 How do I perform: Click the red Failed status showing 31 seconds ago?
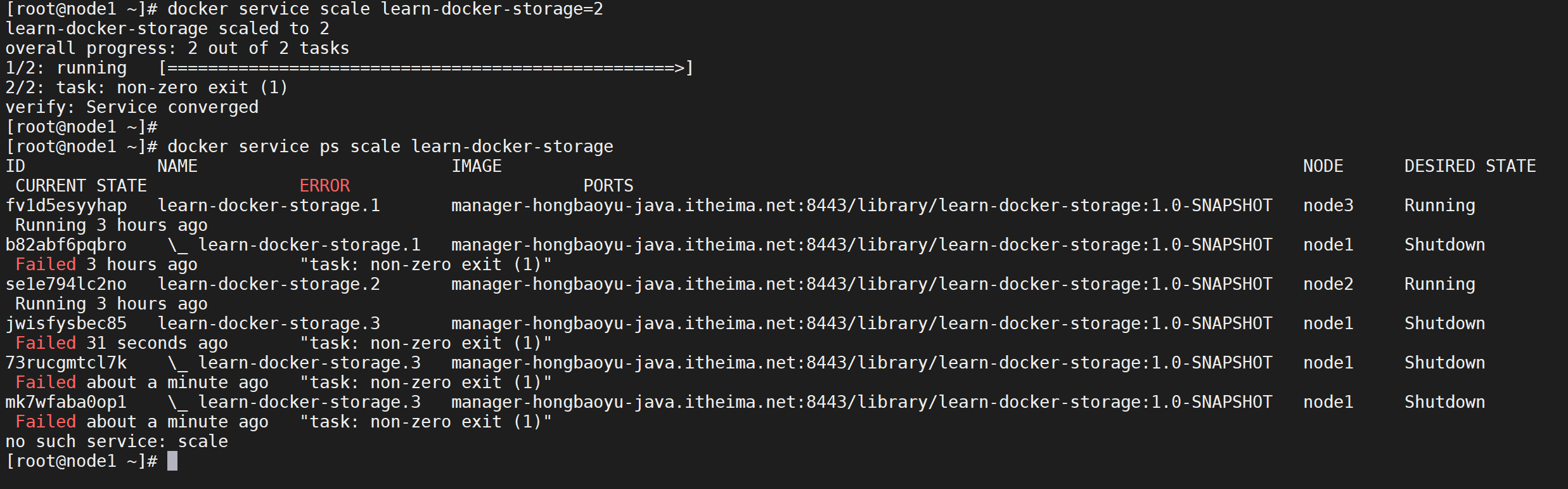[46, 343]
